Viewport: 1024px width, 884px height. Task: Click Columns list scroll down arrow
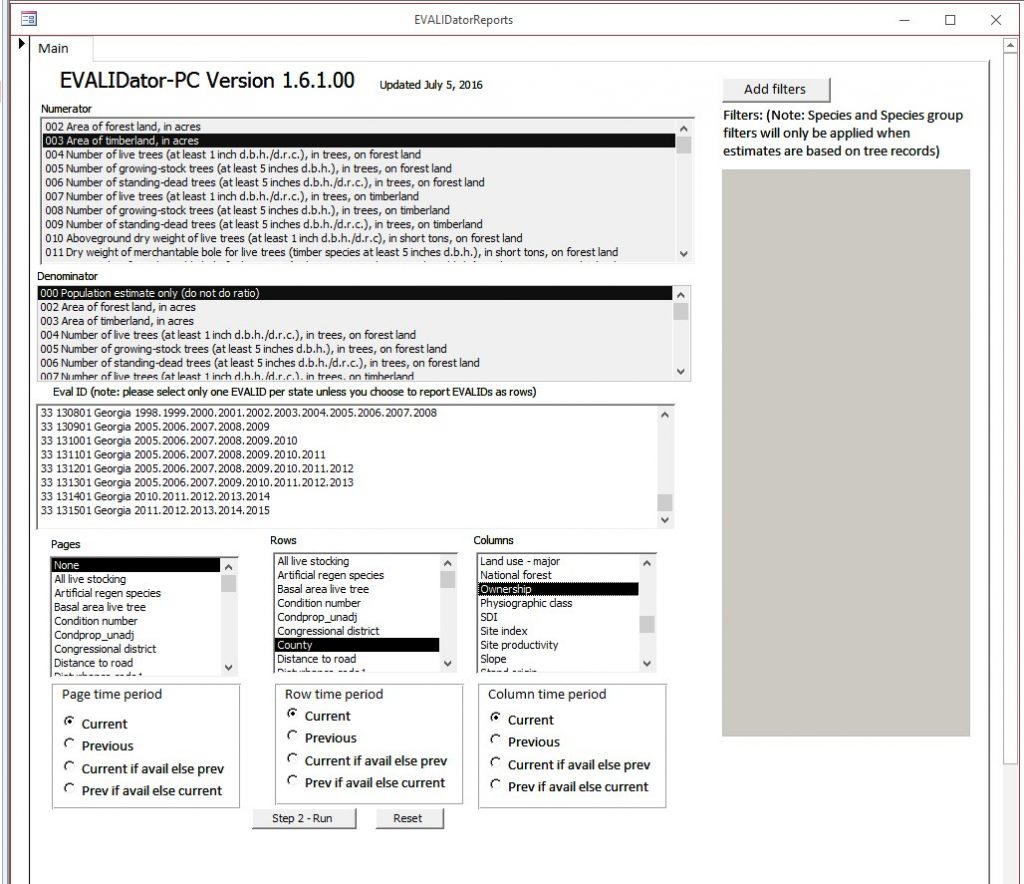pyautogui.click(x=647, y=663)
